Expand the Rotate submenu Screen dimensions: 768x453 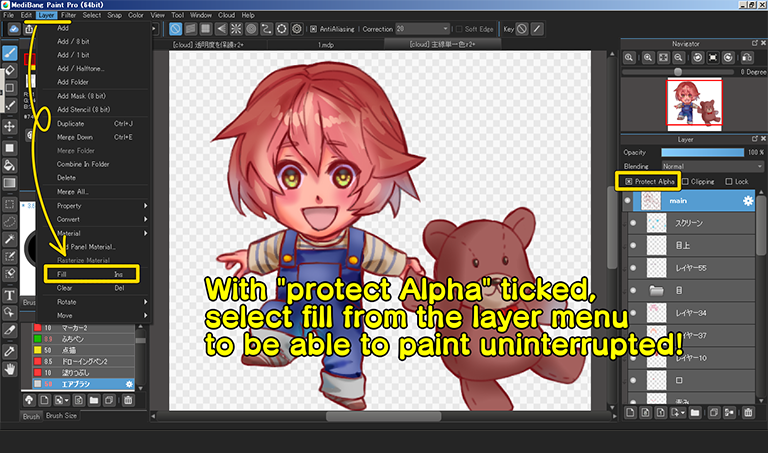pyautogui.click(x=96, y=302)
